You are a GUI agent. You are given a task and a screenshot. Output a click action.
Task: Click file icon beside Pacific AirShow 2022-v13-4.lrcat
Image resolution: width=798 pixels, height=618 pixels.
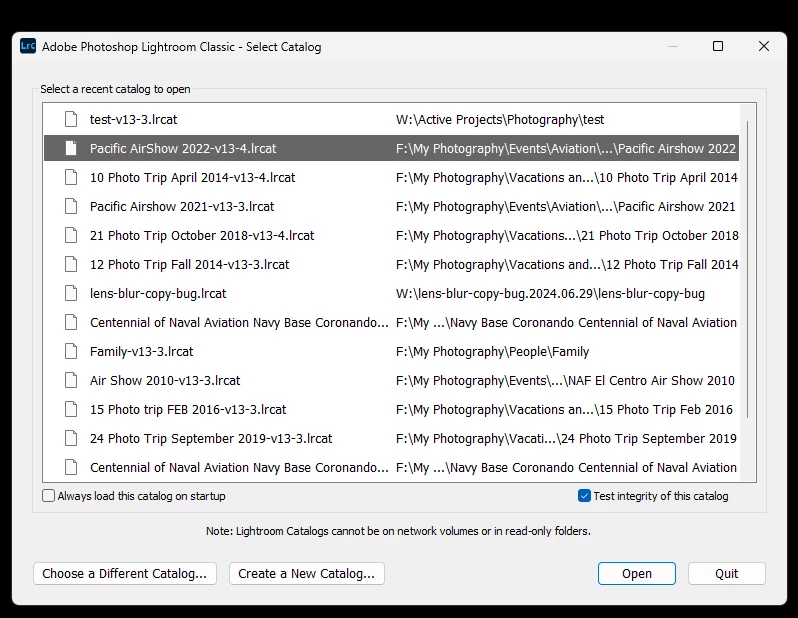point(71,148)
